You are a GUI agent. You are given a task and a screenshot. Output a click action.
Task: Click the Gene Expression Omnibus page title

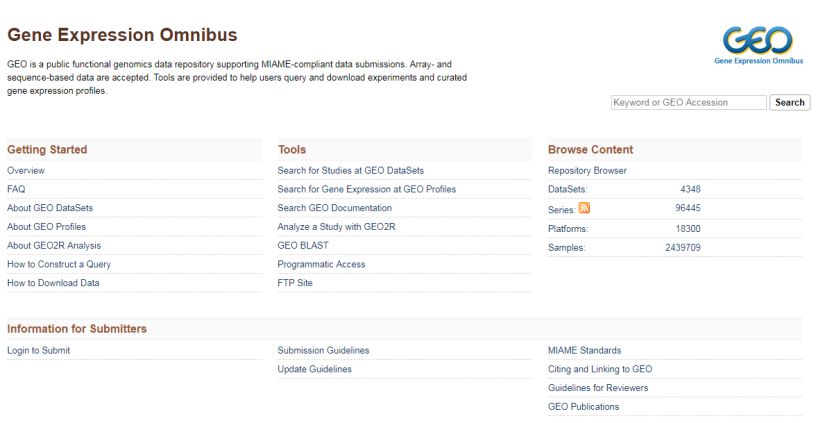coord(122,35)
